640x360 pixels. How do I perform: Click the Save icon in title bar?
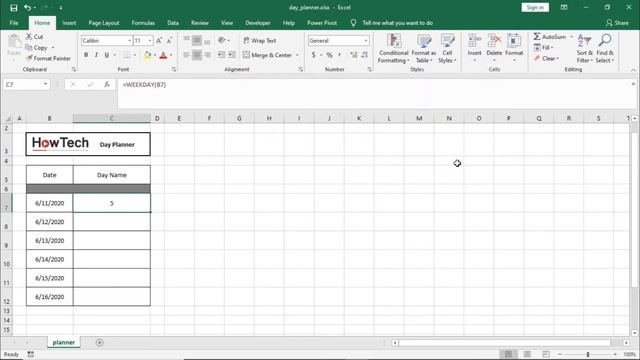tap(13, 8)
